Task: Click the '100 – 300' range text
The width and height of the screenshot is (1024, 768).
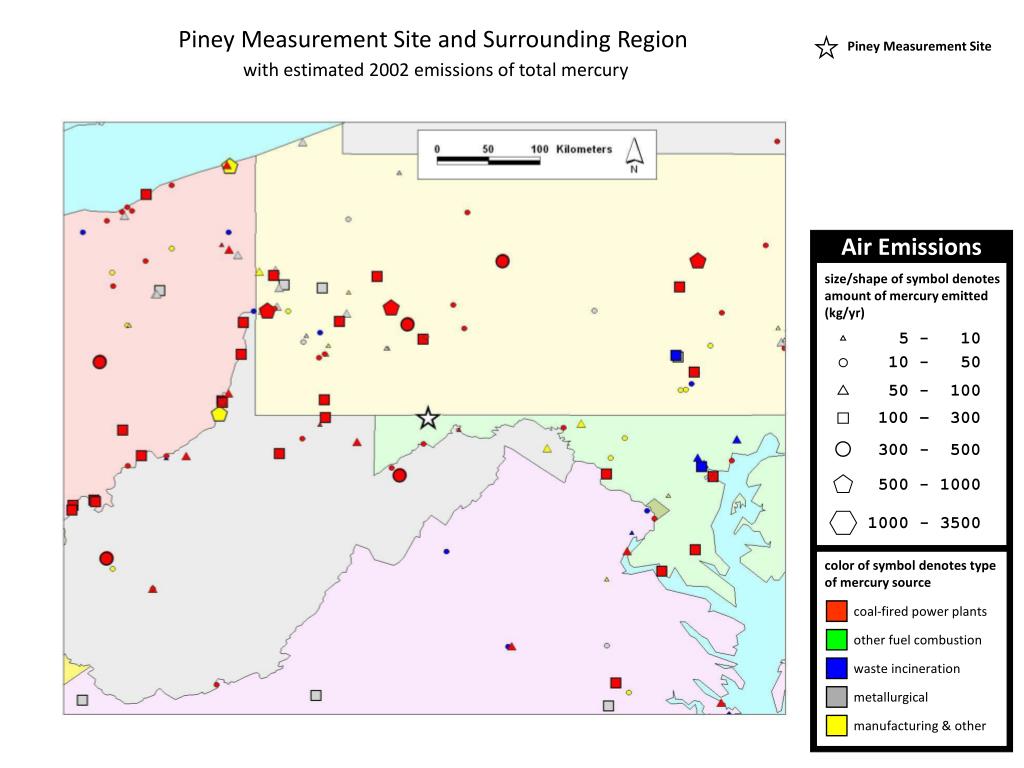Action: click(929, 418)
